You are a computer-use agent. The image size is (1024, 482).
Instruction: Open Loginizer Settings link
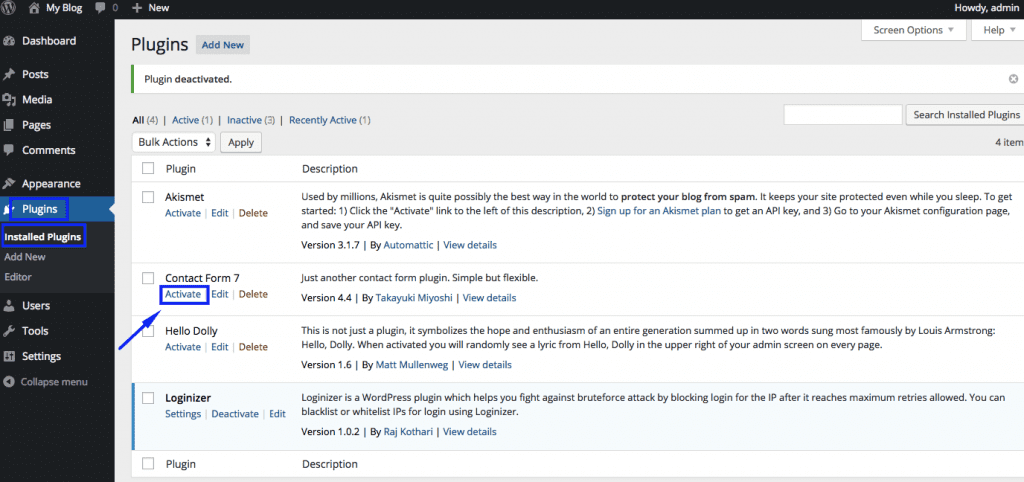click(x=183, y=414)
